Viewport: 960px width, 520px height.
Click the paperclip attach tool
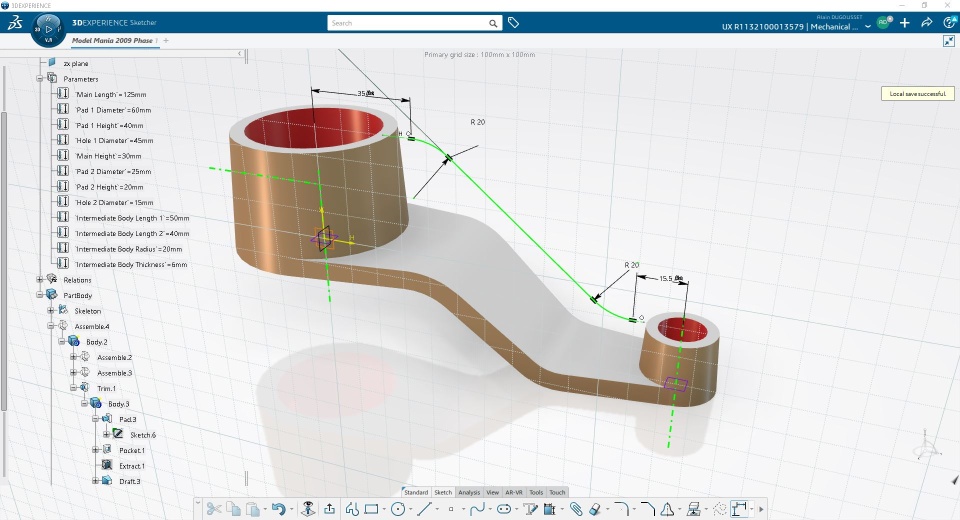click(576, 509)
